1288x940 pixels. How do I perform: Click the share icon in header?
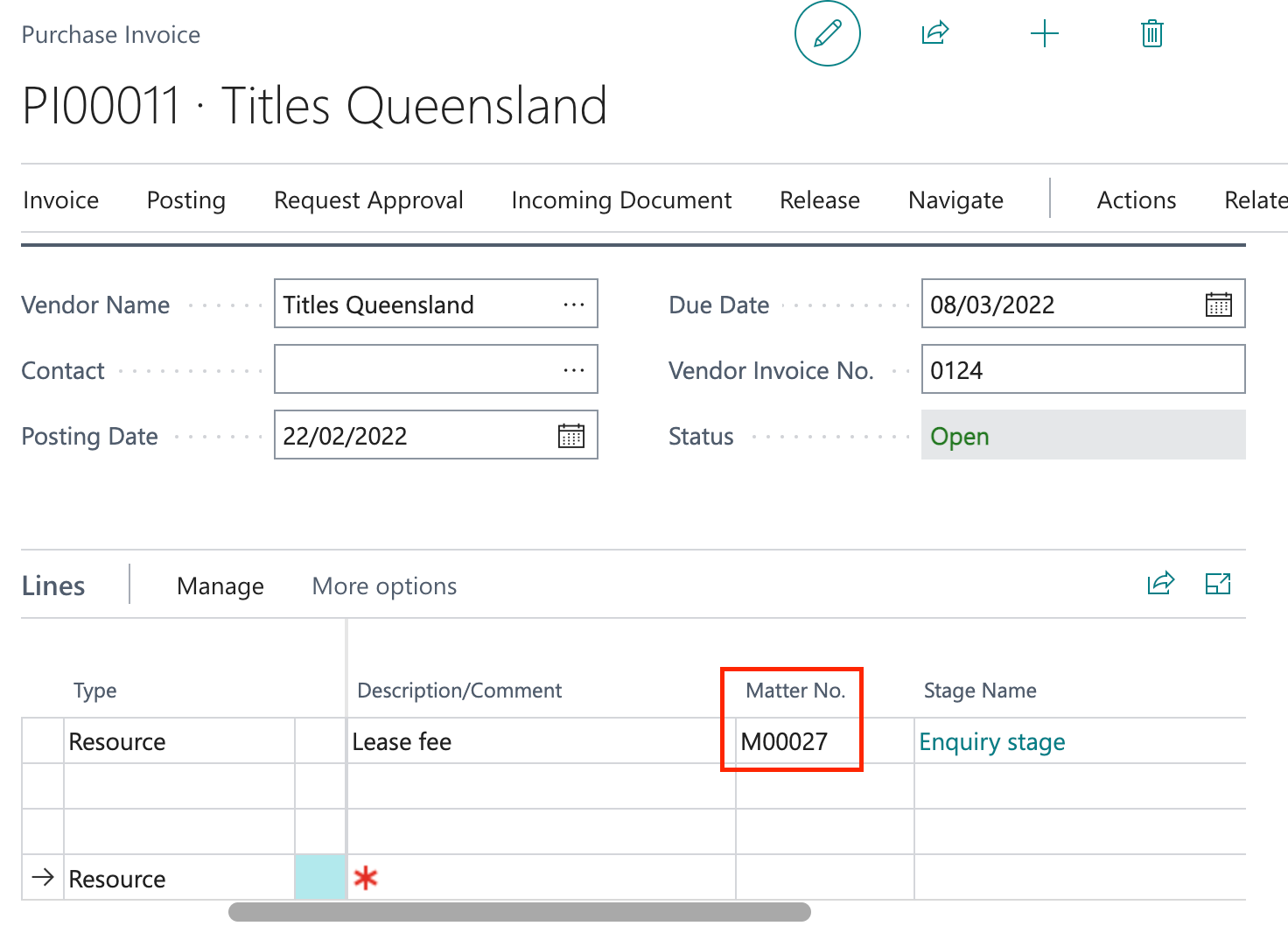point(935,33)
